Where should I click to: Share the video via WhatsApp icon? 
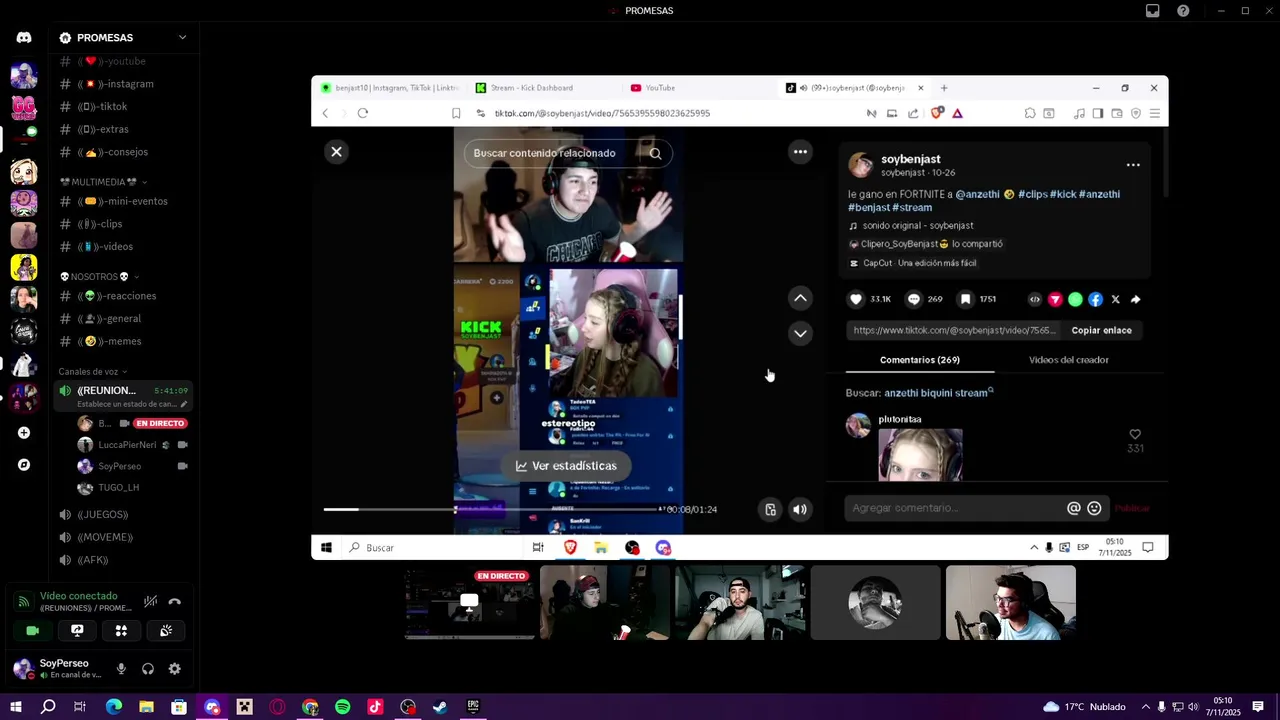(1075, 299)
